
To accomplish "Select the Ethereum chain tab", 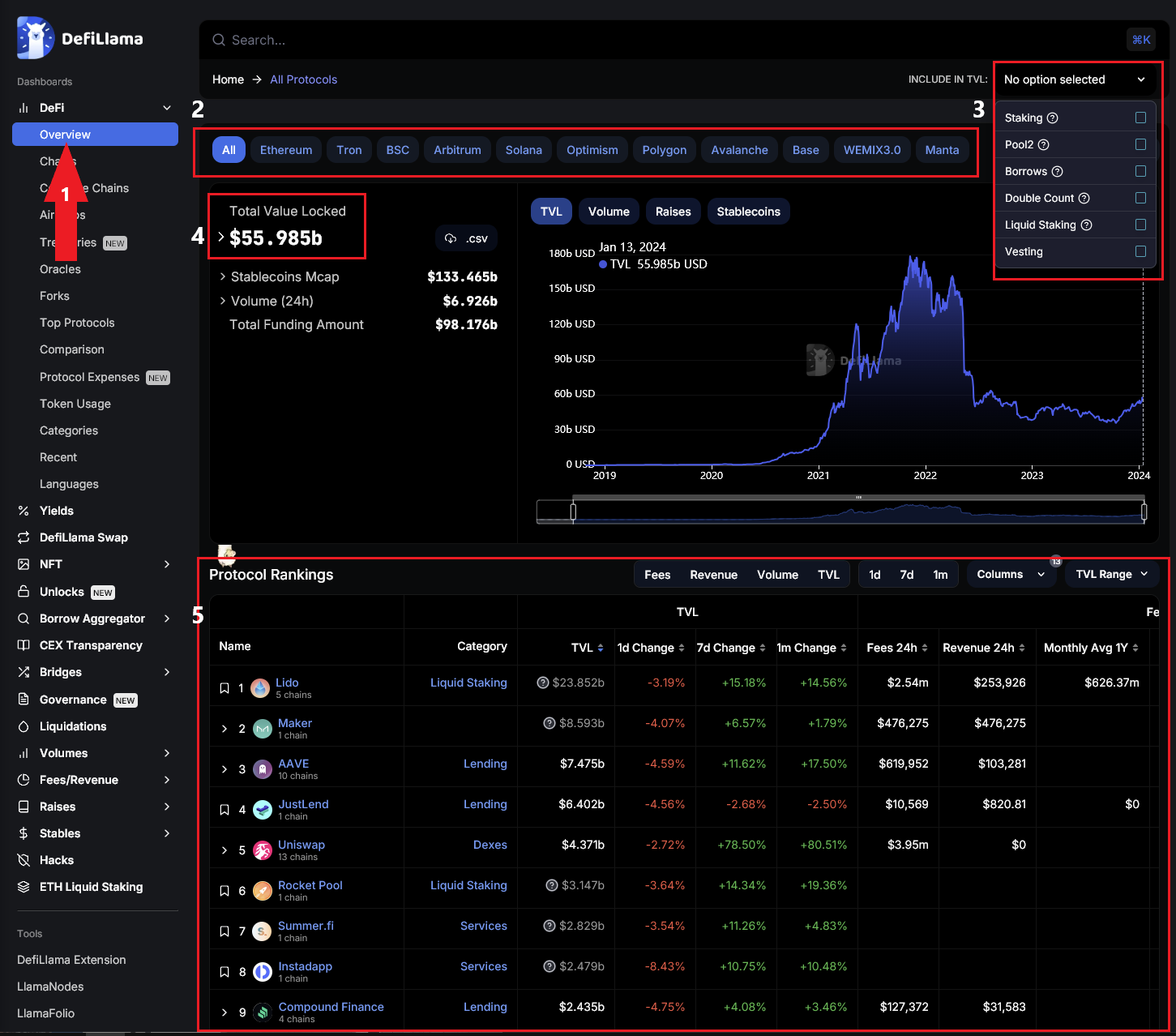I will [x=286, y=150].
